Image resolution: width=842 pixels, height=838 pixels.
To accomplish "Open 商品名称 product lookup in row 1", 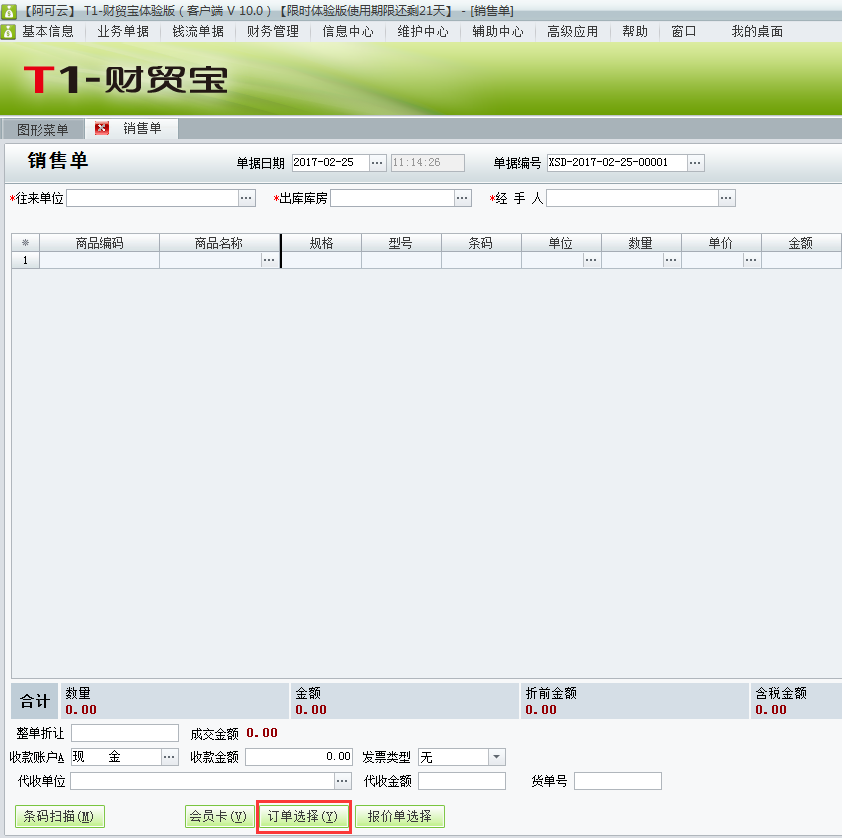I will pyautogui.click(x=270, y=259).
